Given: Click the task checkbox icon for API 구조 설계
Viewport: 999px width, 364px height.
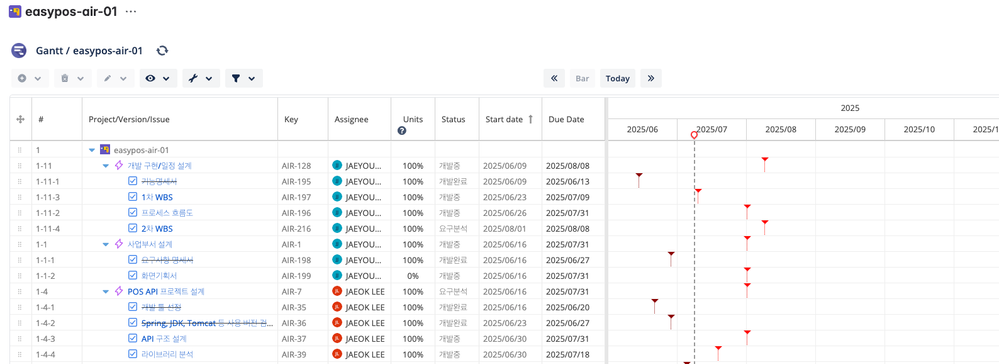Looking at the screenshot, I should click(x=133, y=339).
